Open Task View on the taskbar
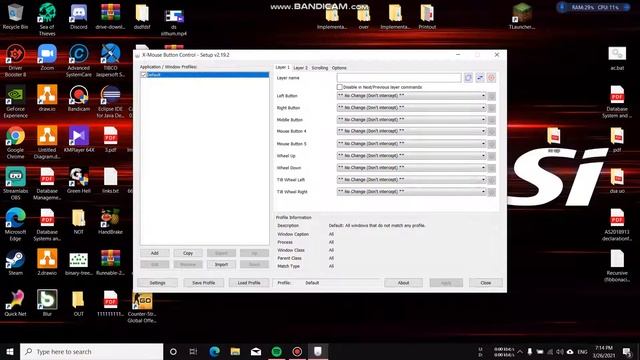Screen dimensions: 640x360 tap(193, 351)
